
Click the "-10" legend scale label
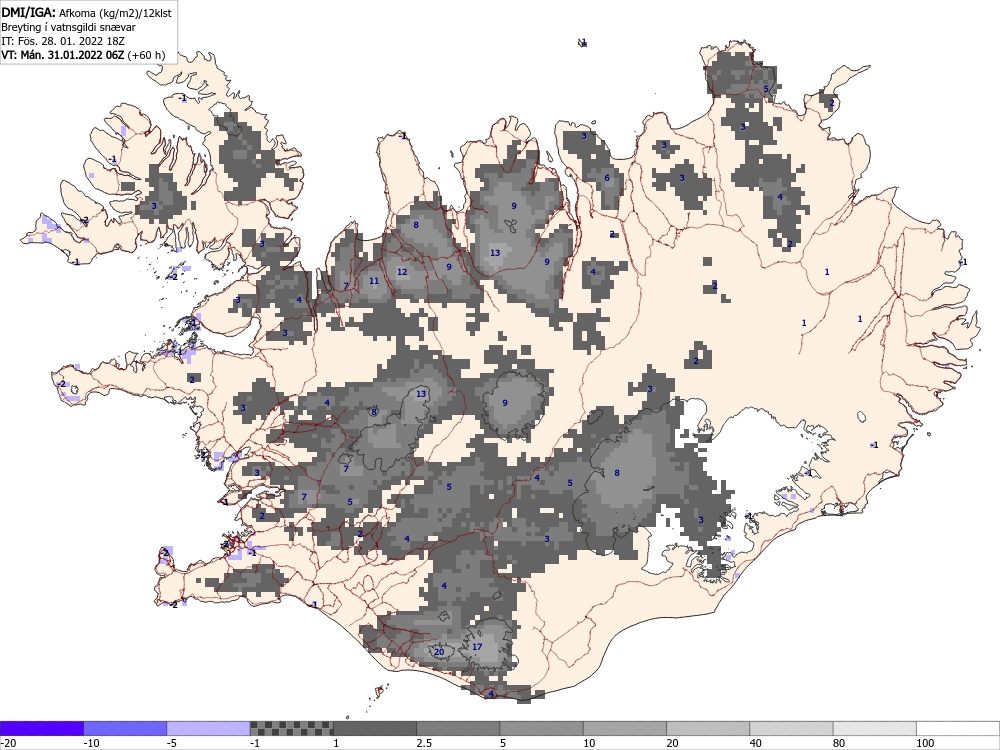point(92,743)
